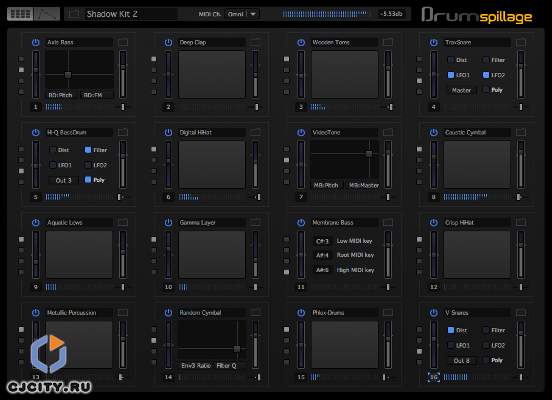
Task: Open the MB:Master axis assignment on VideoTone
Action: click(x=364, y=185)
